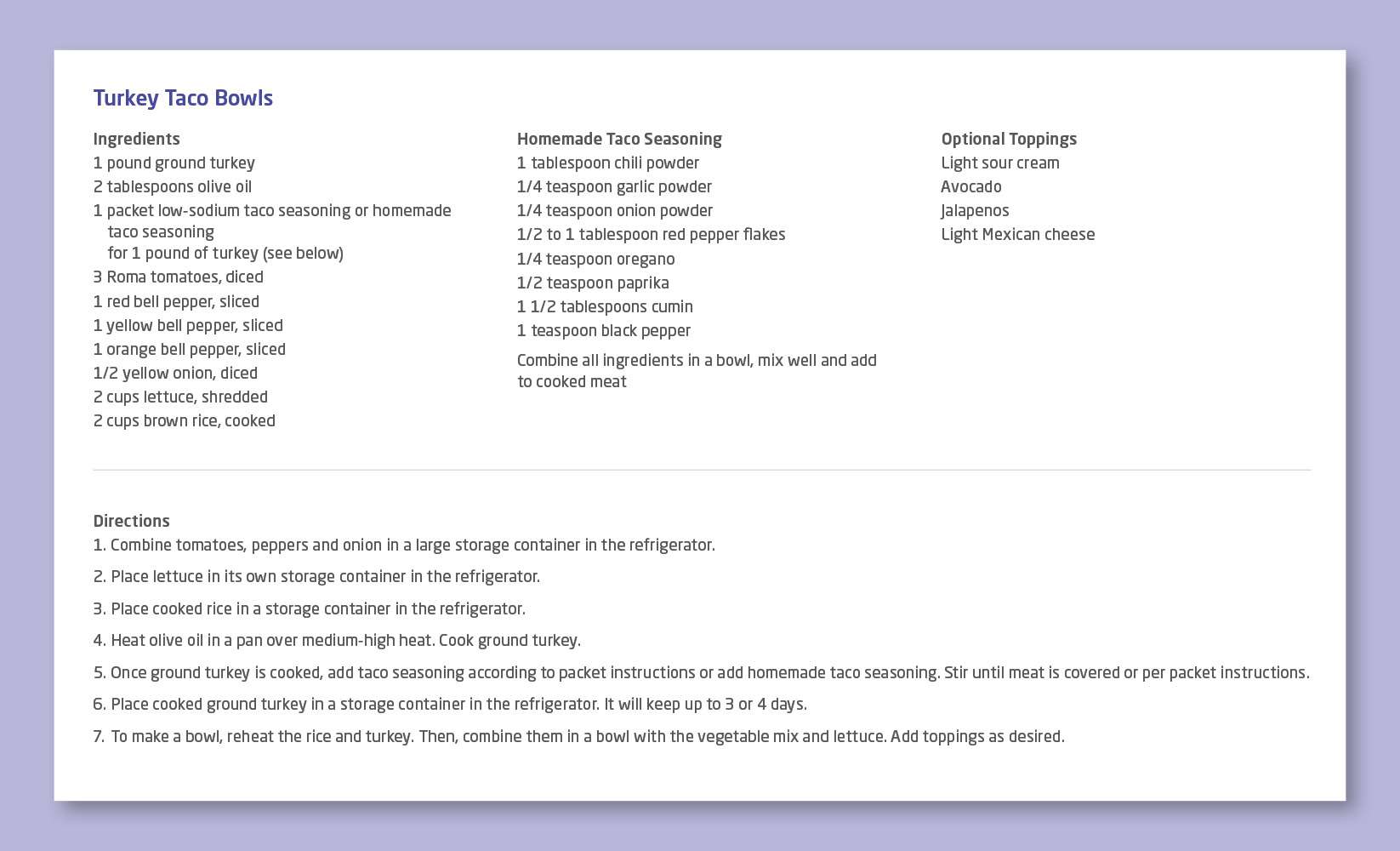Click the 'Light sour cream' topping

pos(999,163)
